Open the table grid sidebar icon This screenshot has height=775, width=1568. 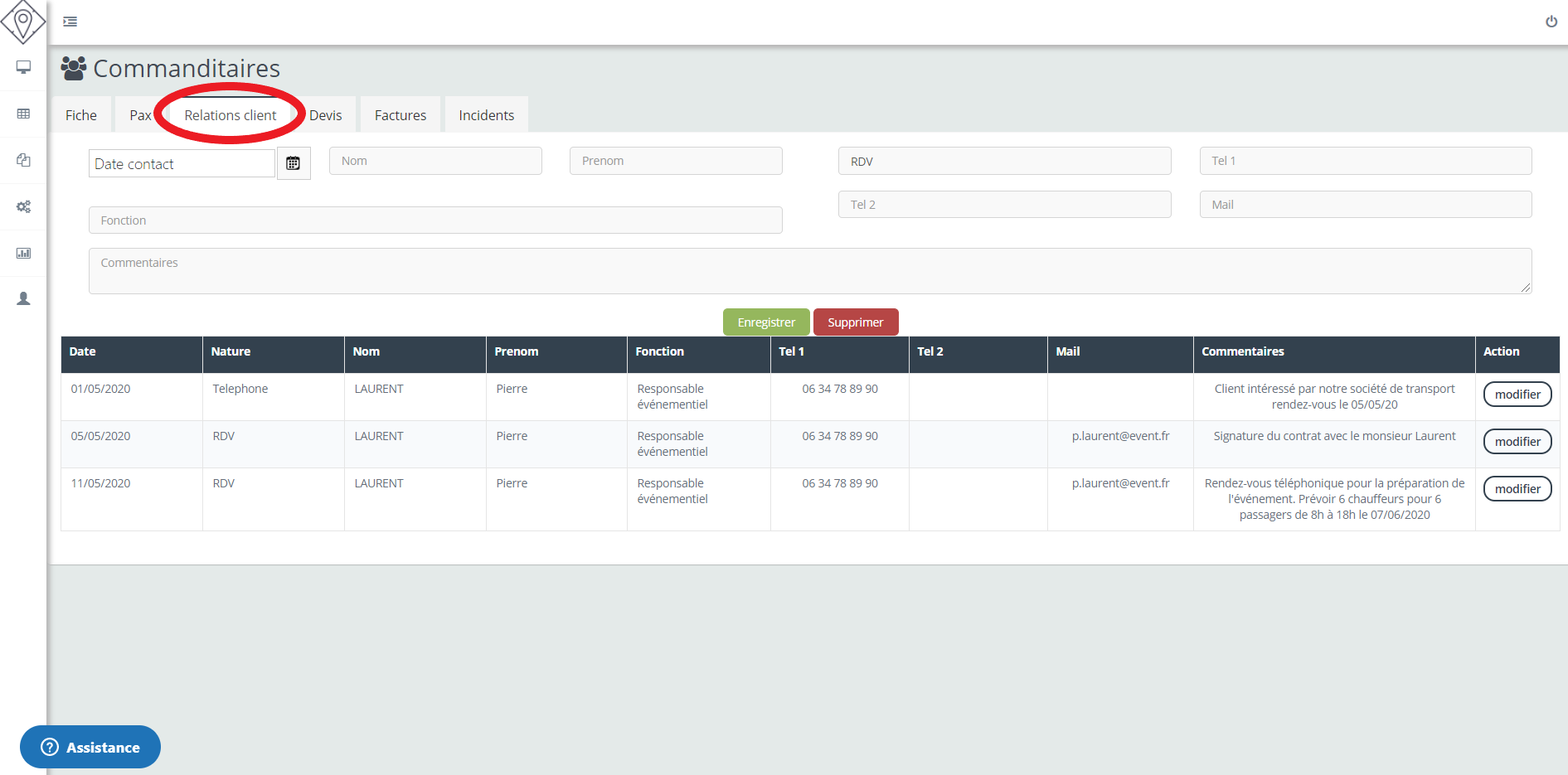click(23, 114)
